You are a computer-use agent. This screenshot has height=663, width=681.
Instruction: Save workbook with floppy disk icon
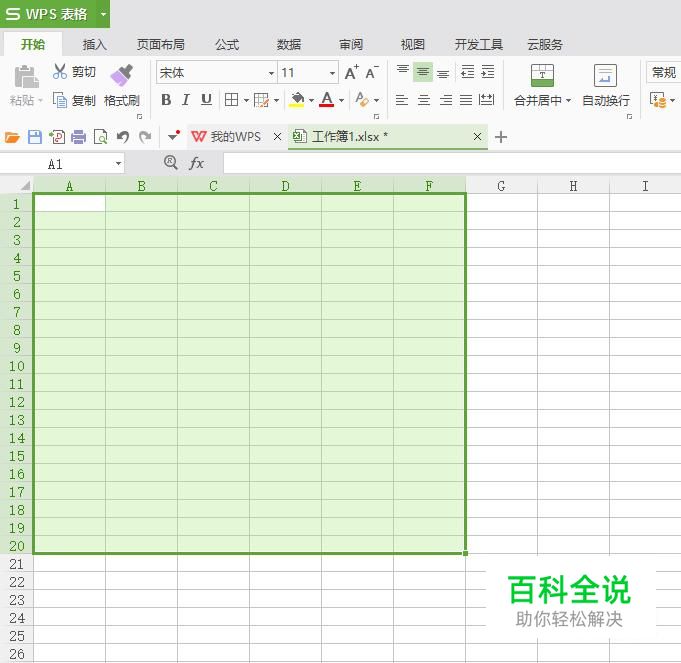pos(35,137)
